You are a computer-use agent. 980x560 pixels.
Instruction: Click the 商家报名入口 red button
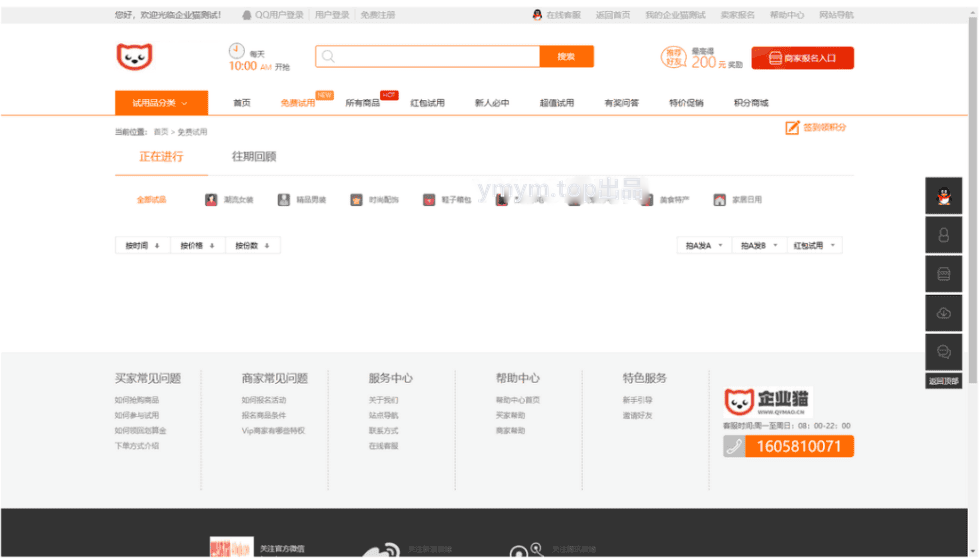[802, 58]
